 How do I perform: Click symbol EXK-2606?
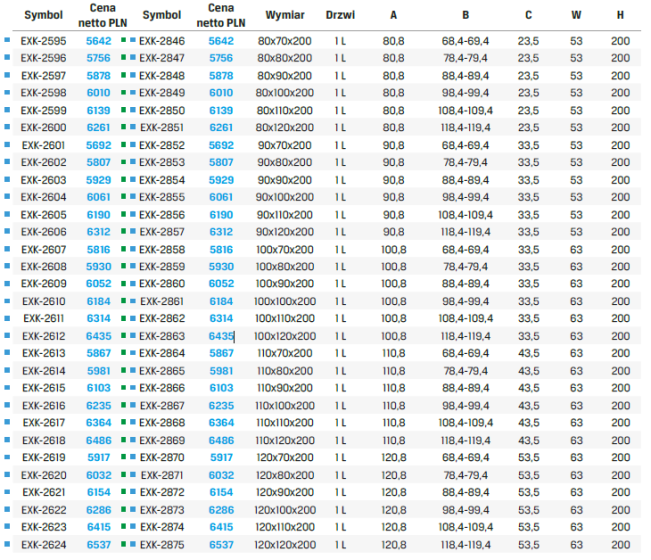tap(43, 232)
